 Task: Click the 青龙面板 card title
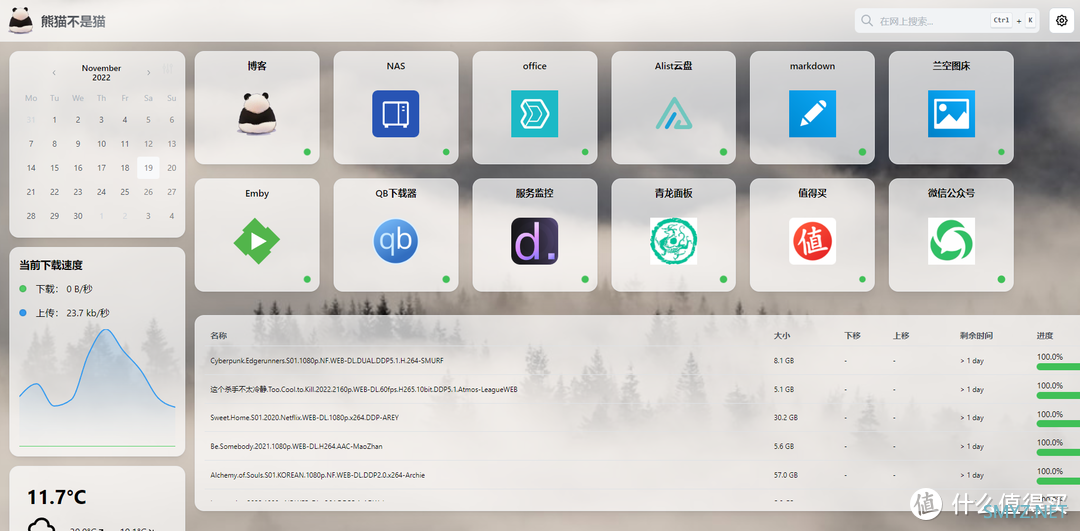674,194
